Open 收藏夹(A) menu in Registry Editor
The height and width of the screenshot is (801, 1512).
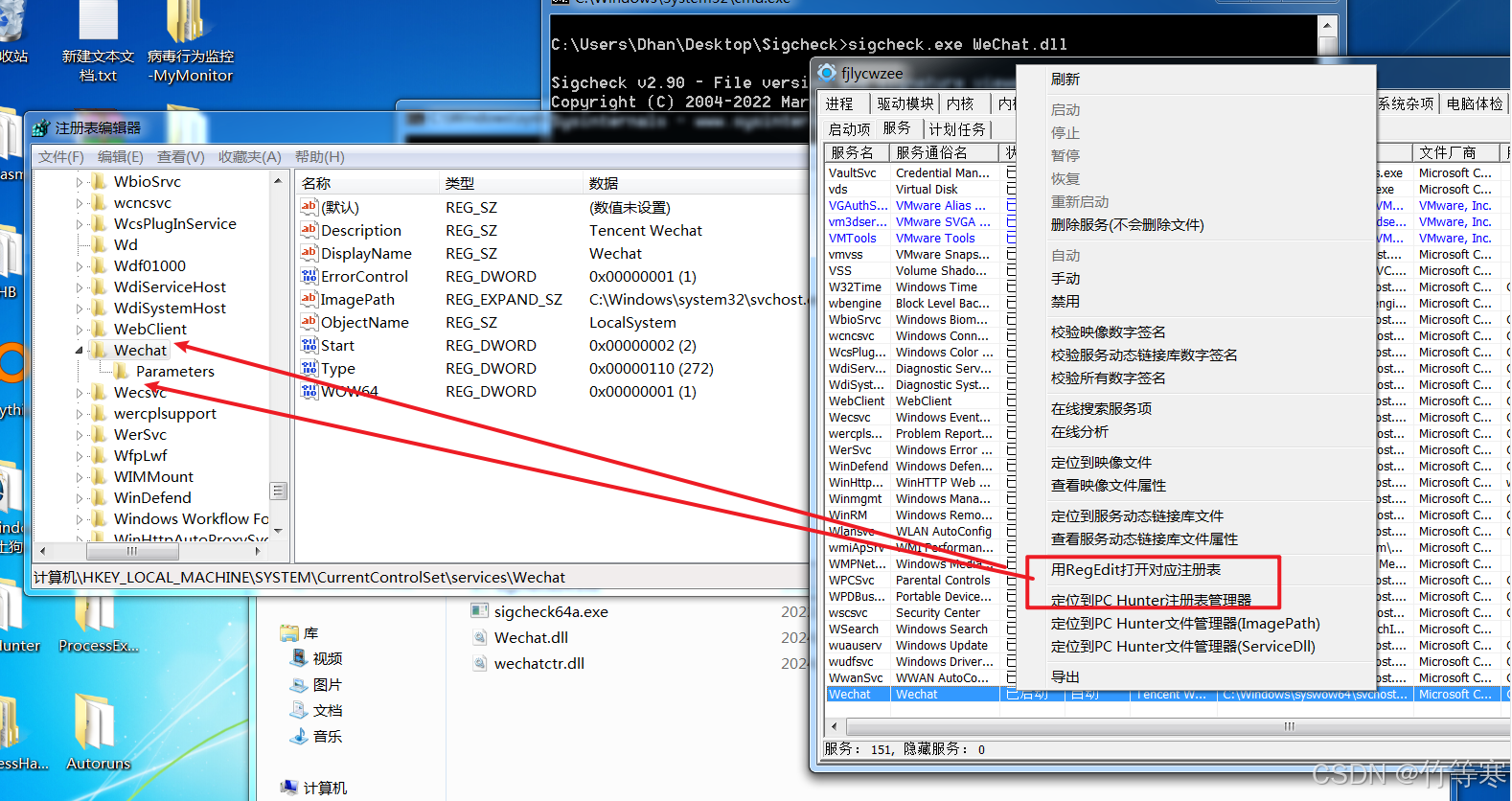[x=250, y=157]
